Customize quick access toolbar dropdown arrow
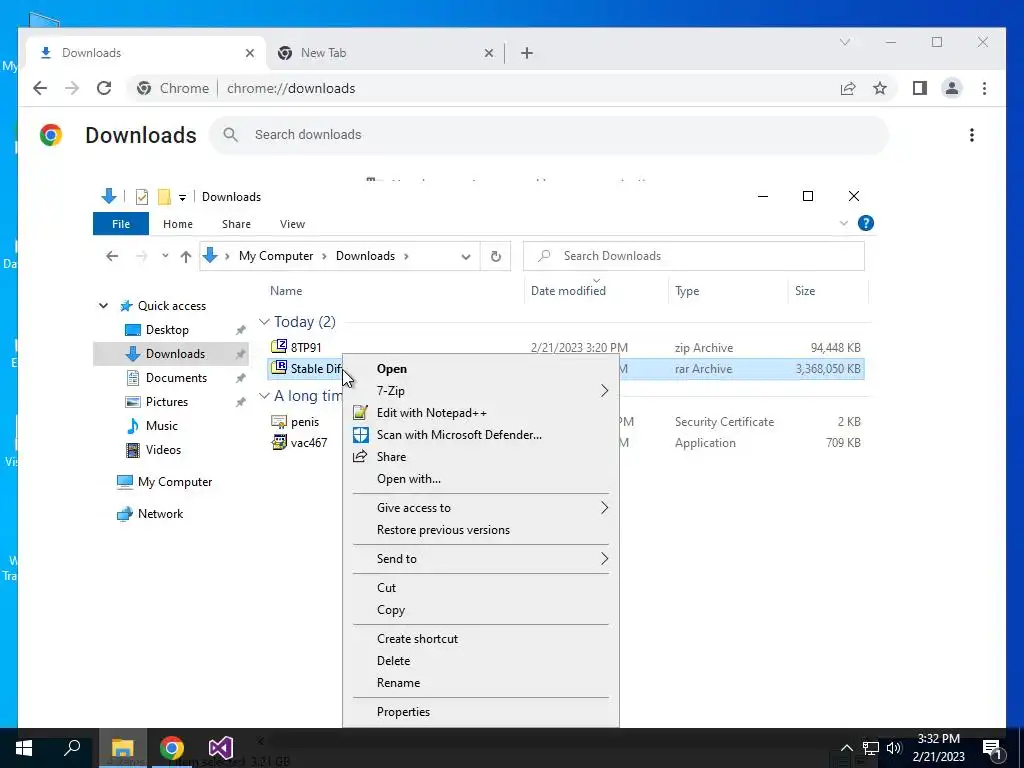 [182, 197]
